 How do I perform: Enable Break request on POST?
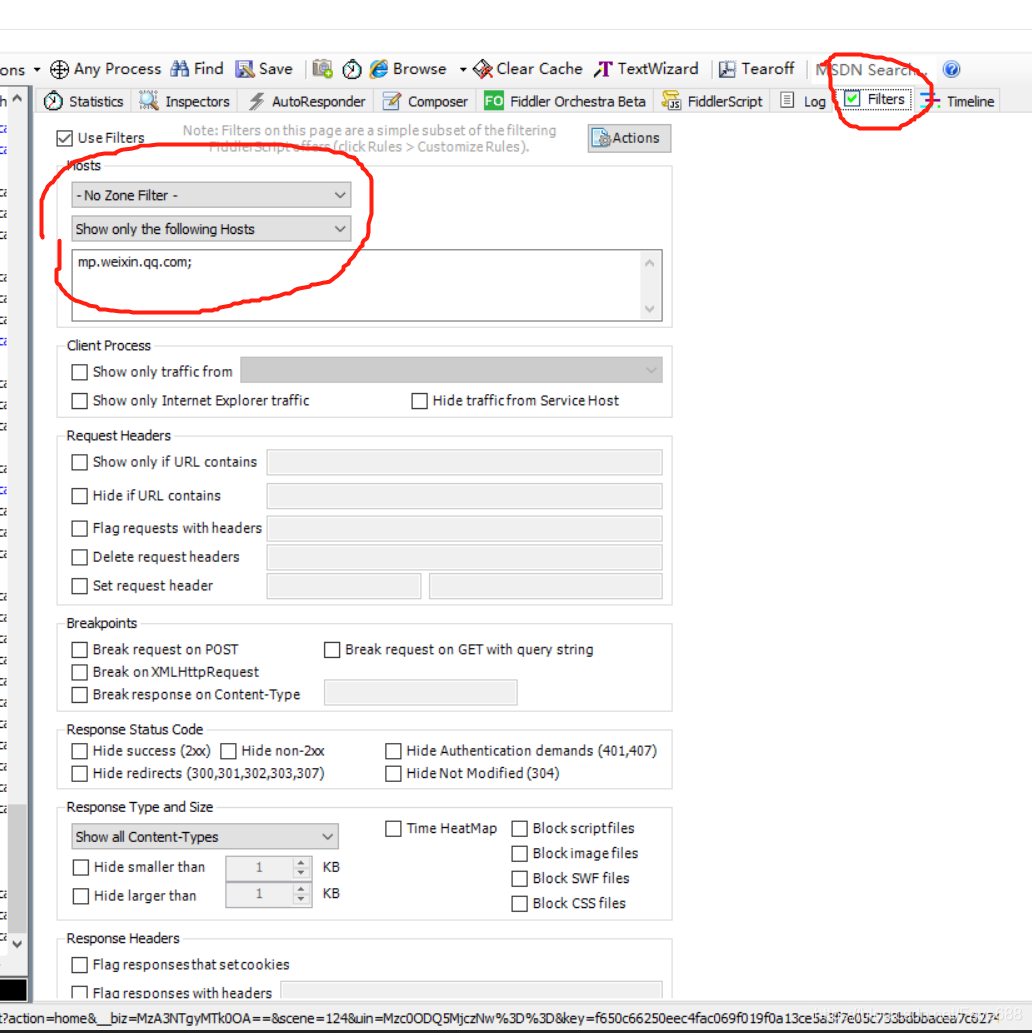click(80, 650)
